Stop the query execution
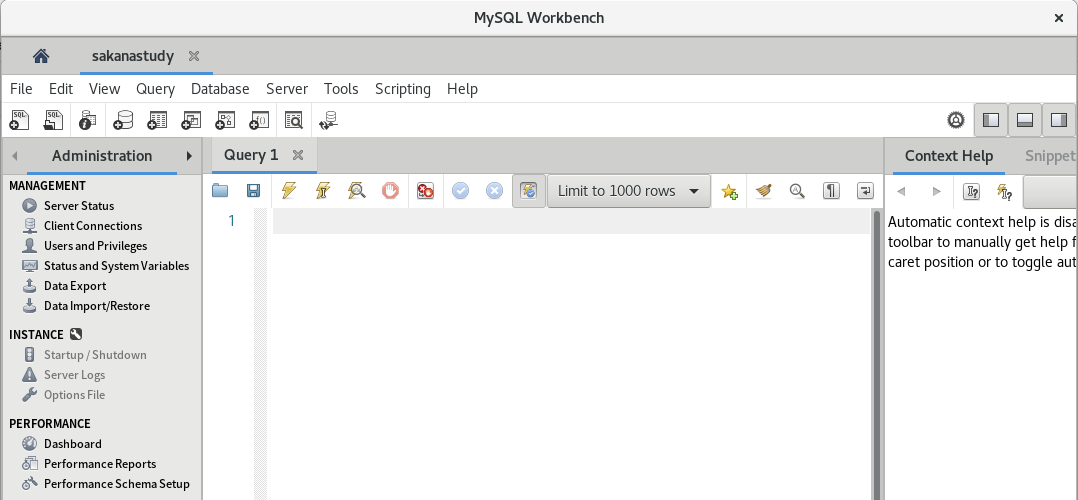Image resolution: width=1078 pixels, height=500 pixels. [390, 191]
